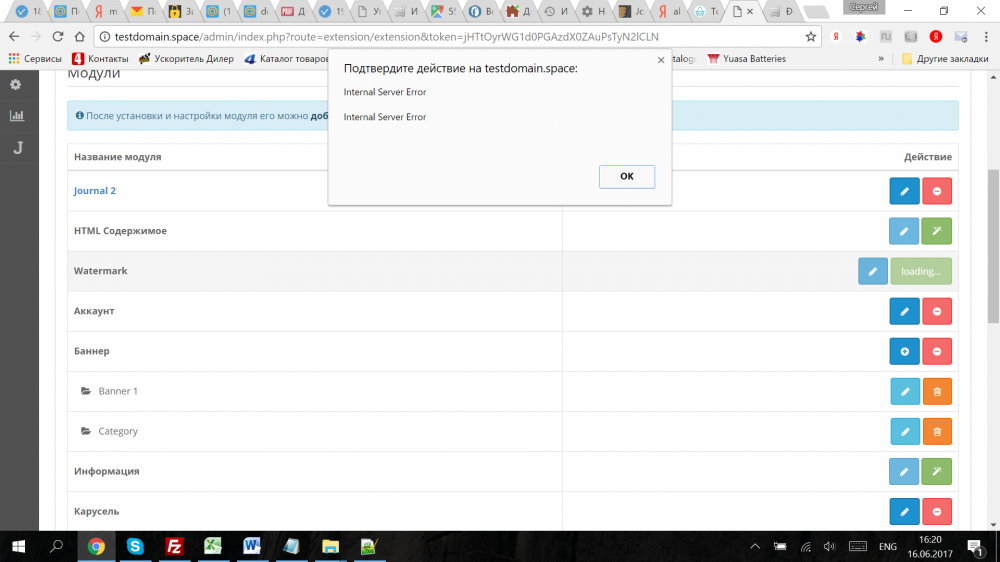Open the Chrome three-dot menu
Image resolution: width=1000 pixels, height=562 pixels.
click(986, 37)
